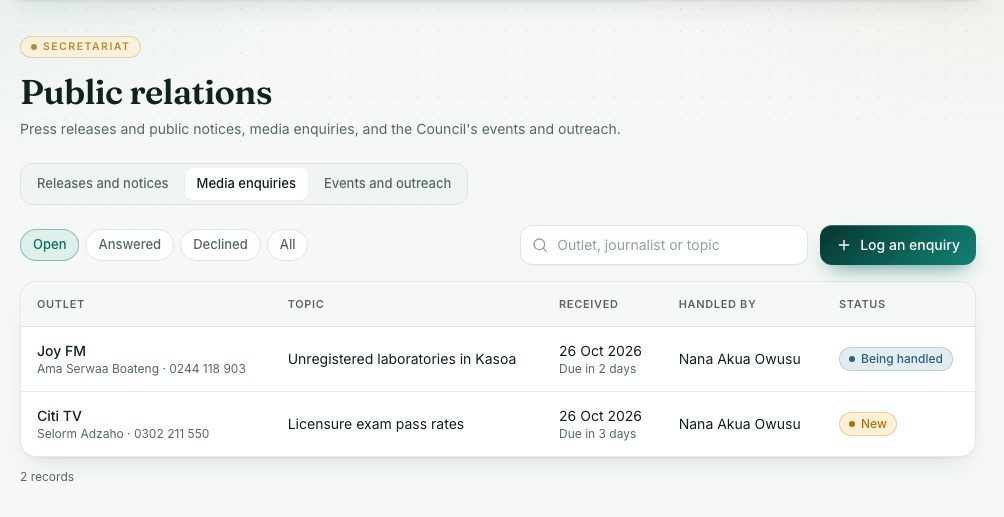
Task: Click the Due in 2 days text
Action: click(x=597, y=369)
